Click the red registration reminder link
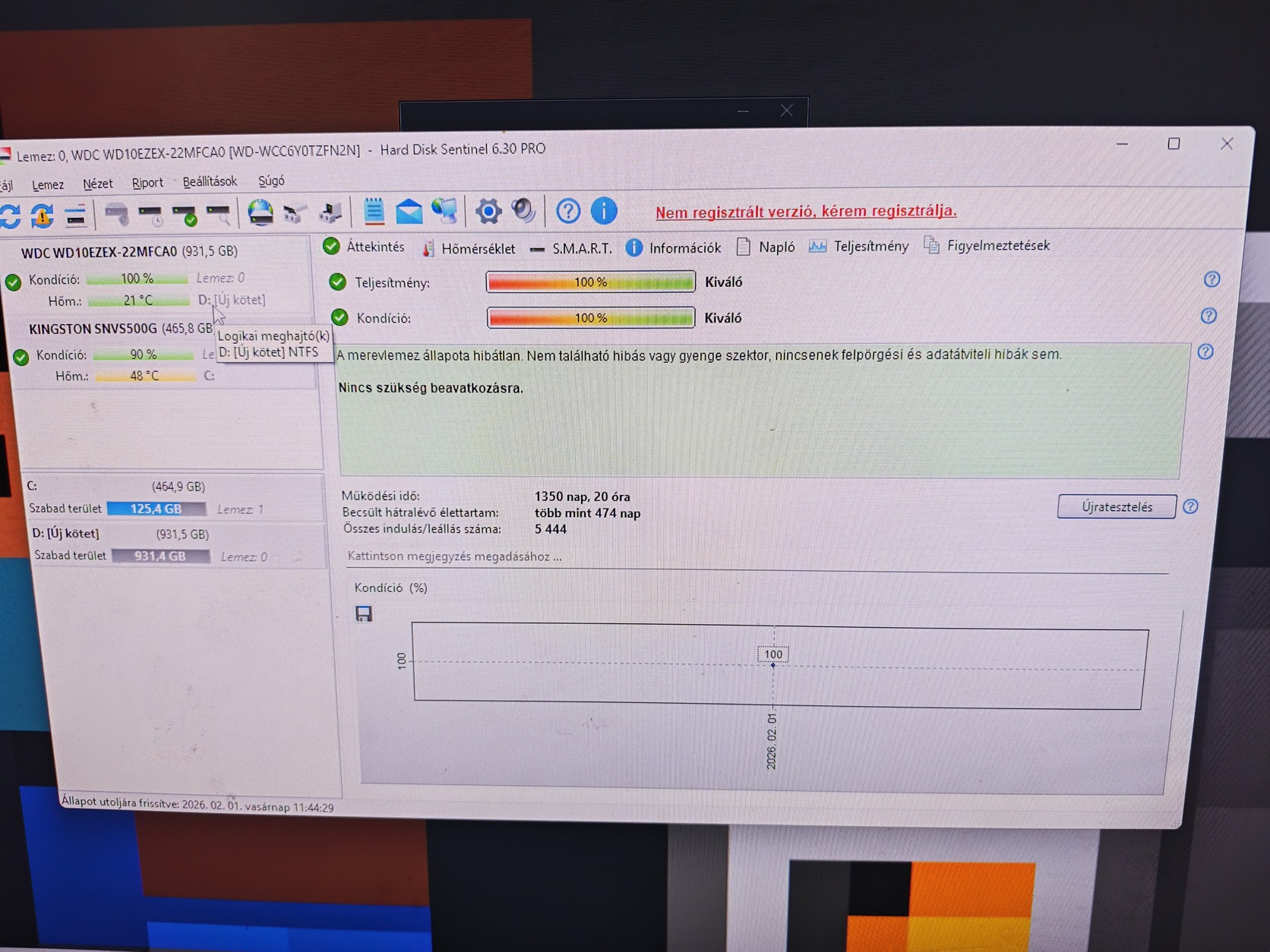The image size is (1270, 952). coord(806,211)
